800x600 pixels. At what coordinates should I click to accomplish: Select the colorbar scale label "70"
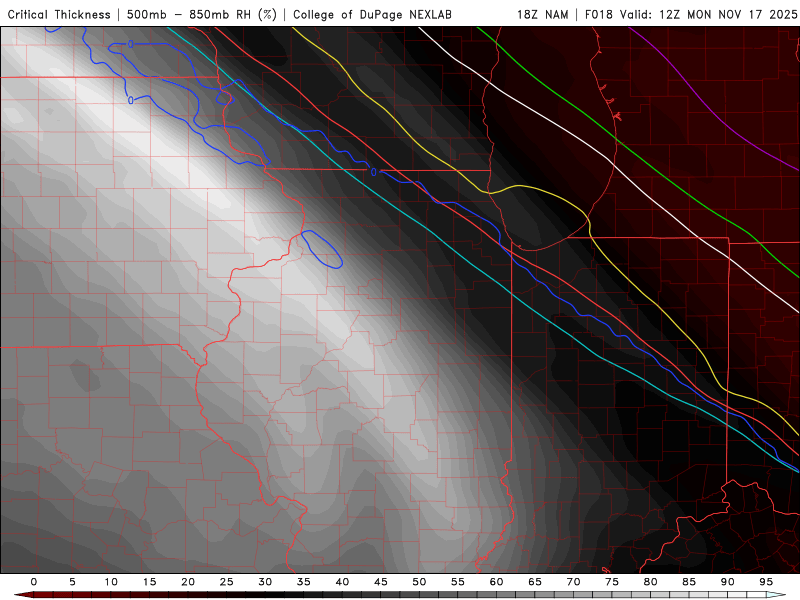(573, 582)
